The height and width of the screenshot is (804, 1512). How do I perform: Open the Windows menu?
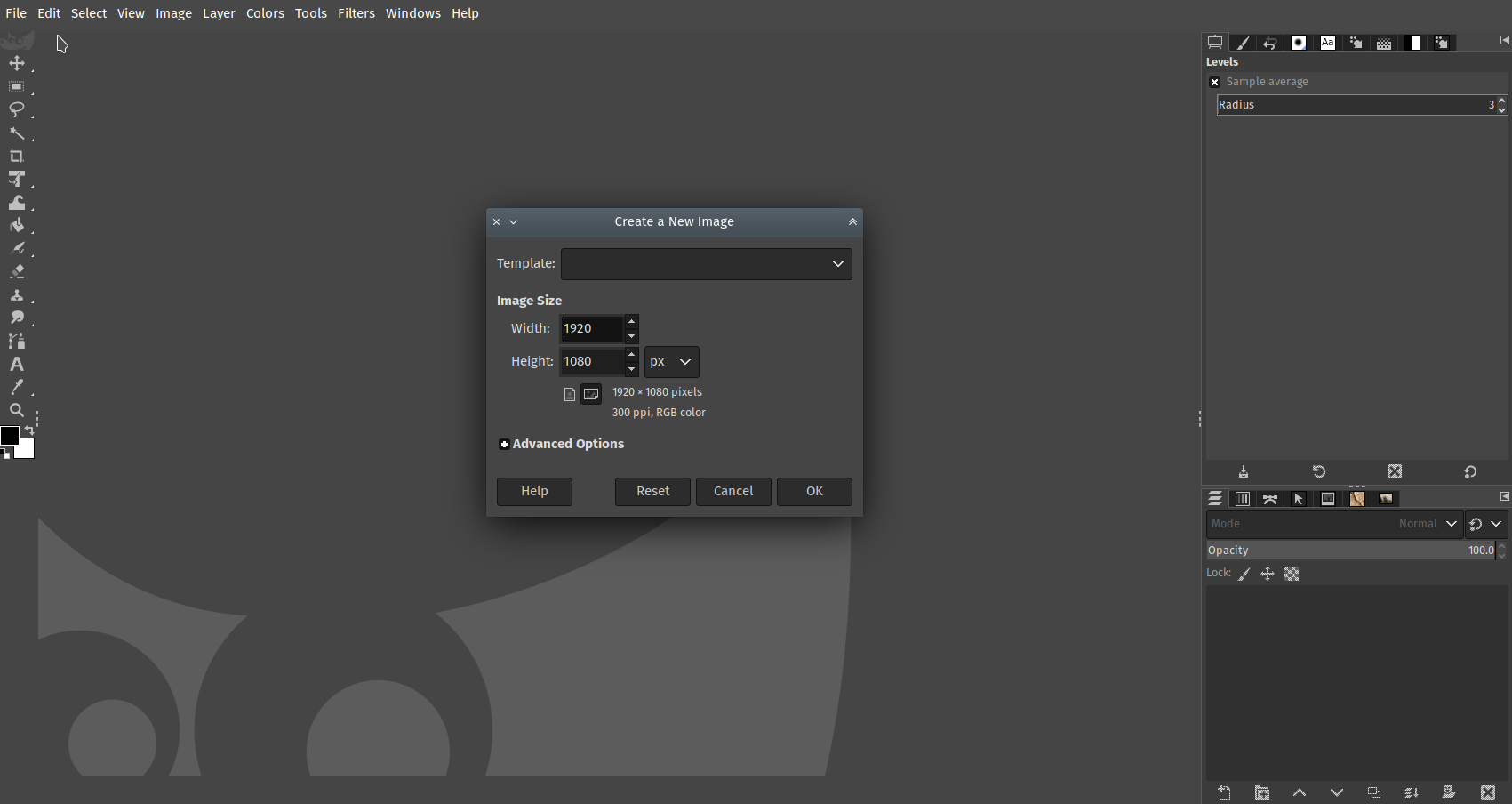[413, 13]
